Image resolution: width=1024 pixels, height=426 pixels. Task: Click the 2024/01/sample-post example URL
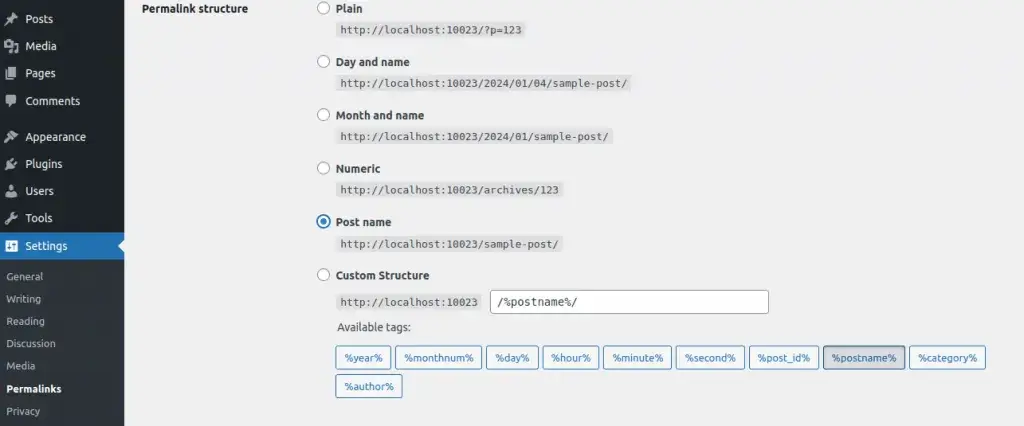[x=475, y=137]
